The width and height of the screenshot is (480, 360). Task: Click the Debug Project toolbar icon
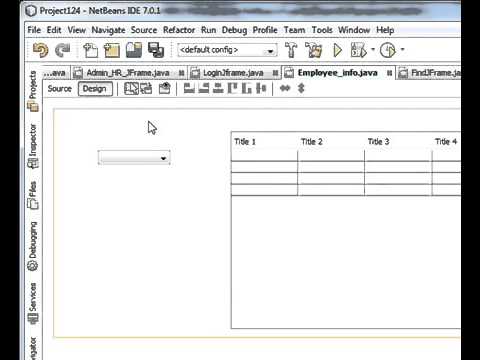pyautogui.click(x=359, y=50)
